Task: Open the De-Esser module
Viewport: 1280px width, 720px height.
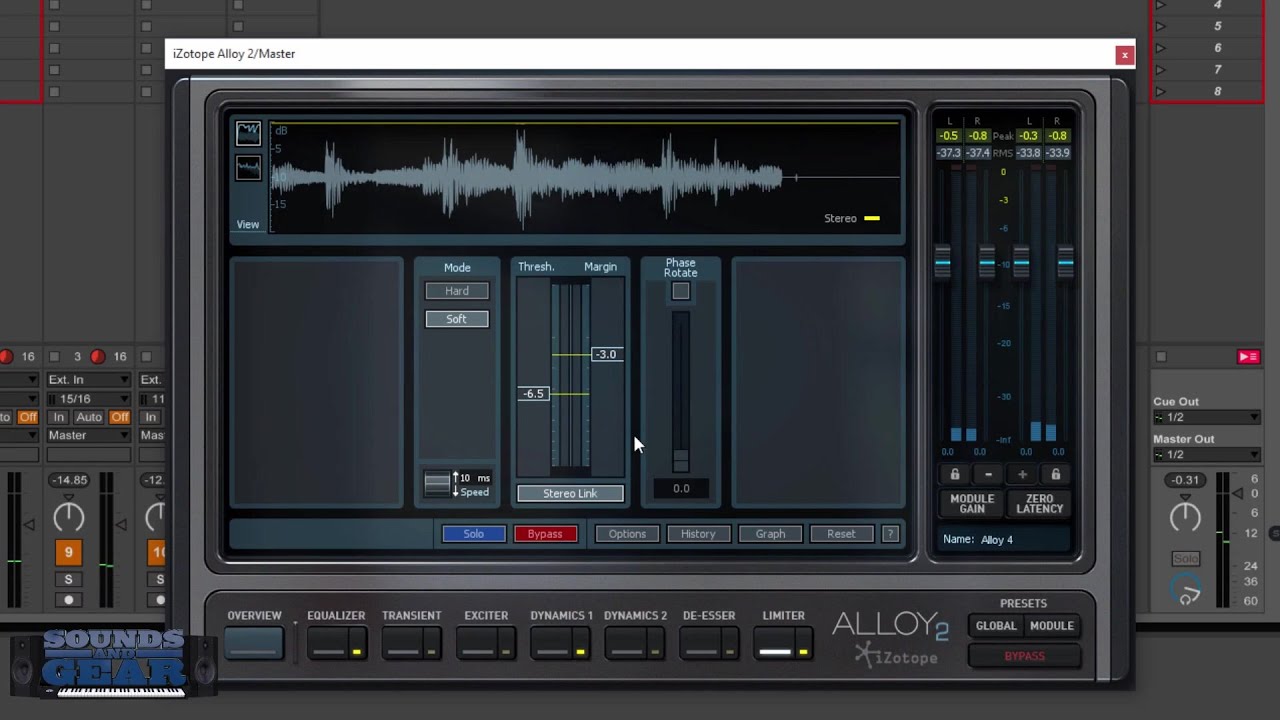Action: pos(701,643)
